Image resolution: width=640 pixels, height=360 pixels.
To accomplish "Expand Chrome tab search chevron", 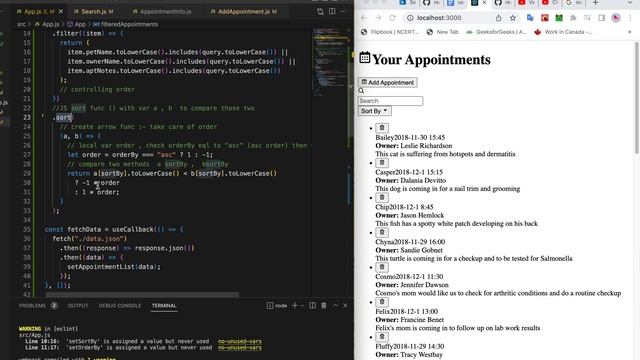I will (x=630, y=3).
